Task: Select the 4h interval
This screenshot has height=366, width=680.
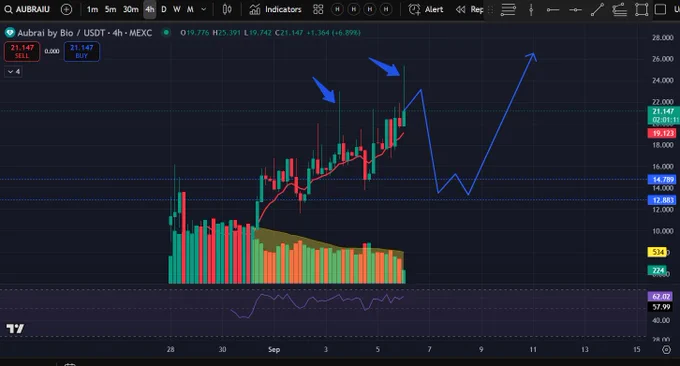Action: [150, 9]
